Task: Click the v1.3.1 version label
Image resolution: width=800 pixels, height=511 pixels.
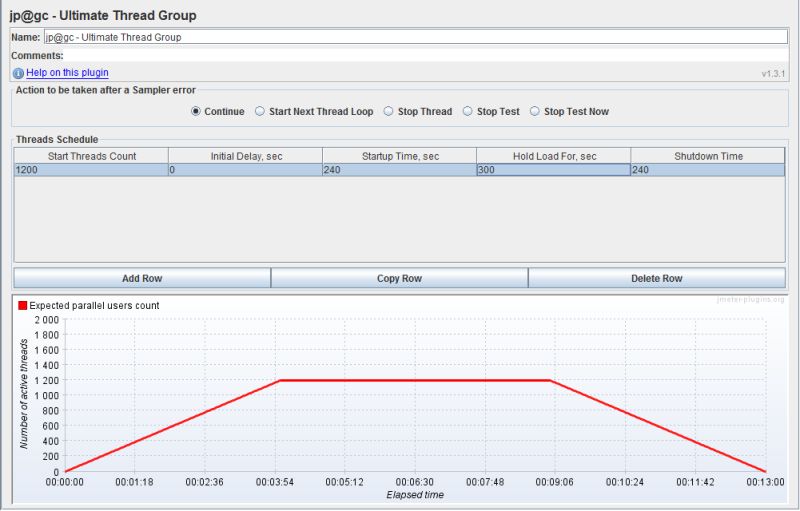Action: click(x=773, y=73)
